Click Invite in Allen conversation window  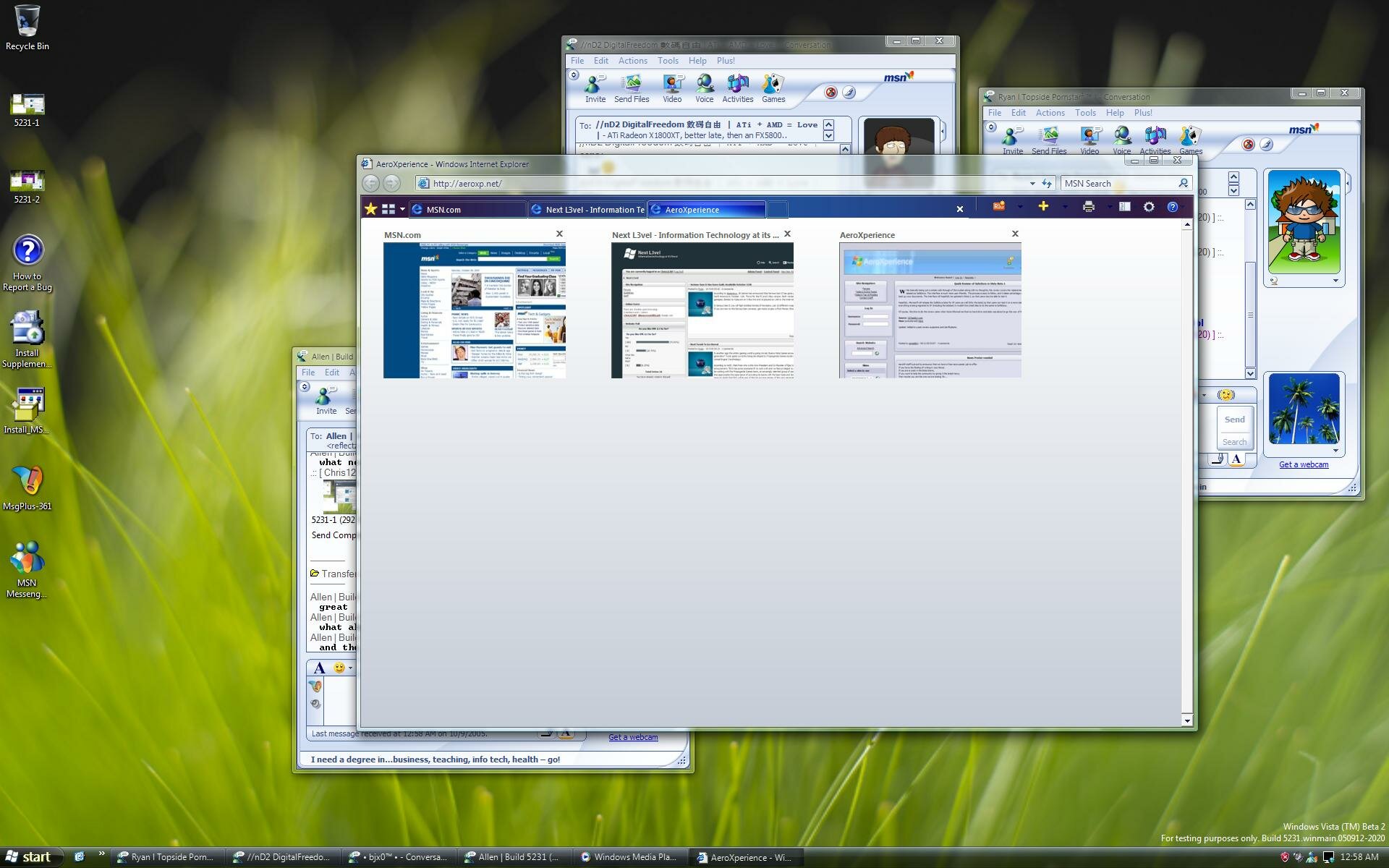pos(326,401)
